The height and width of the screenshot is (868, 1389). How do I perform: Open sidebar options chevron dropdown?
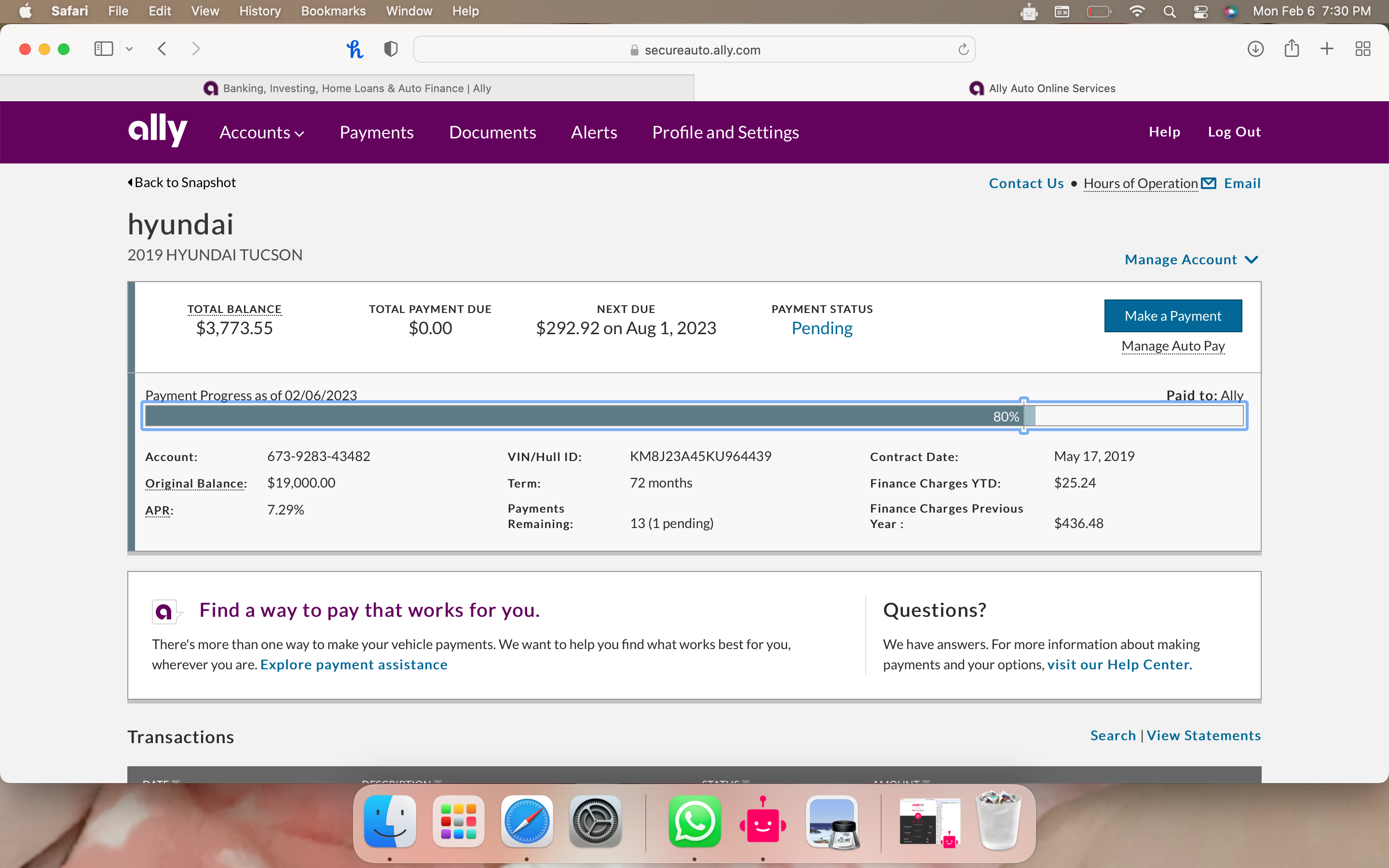coord(129,49)
